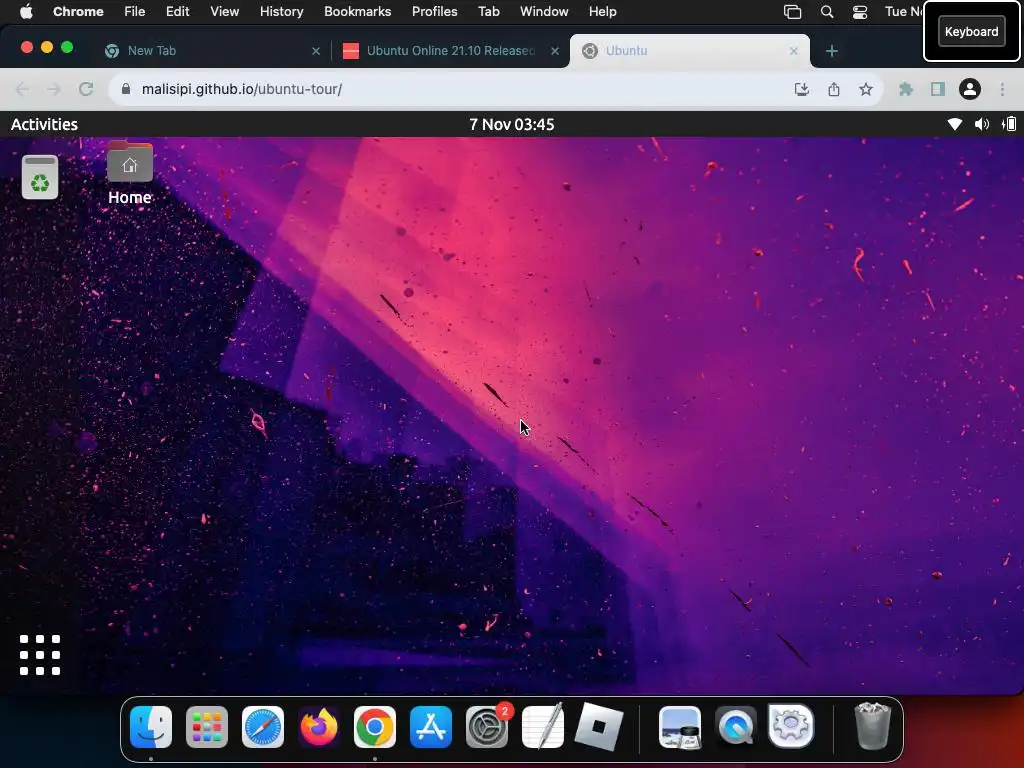Click the screen mirroring menu bar icon
Screen dimensions: 1024x768
[792, 12]
